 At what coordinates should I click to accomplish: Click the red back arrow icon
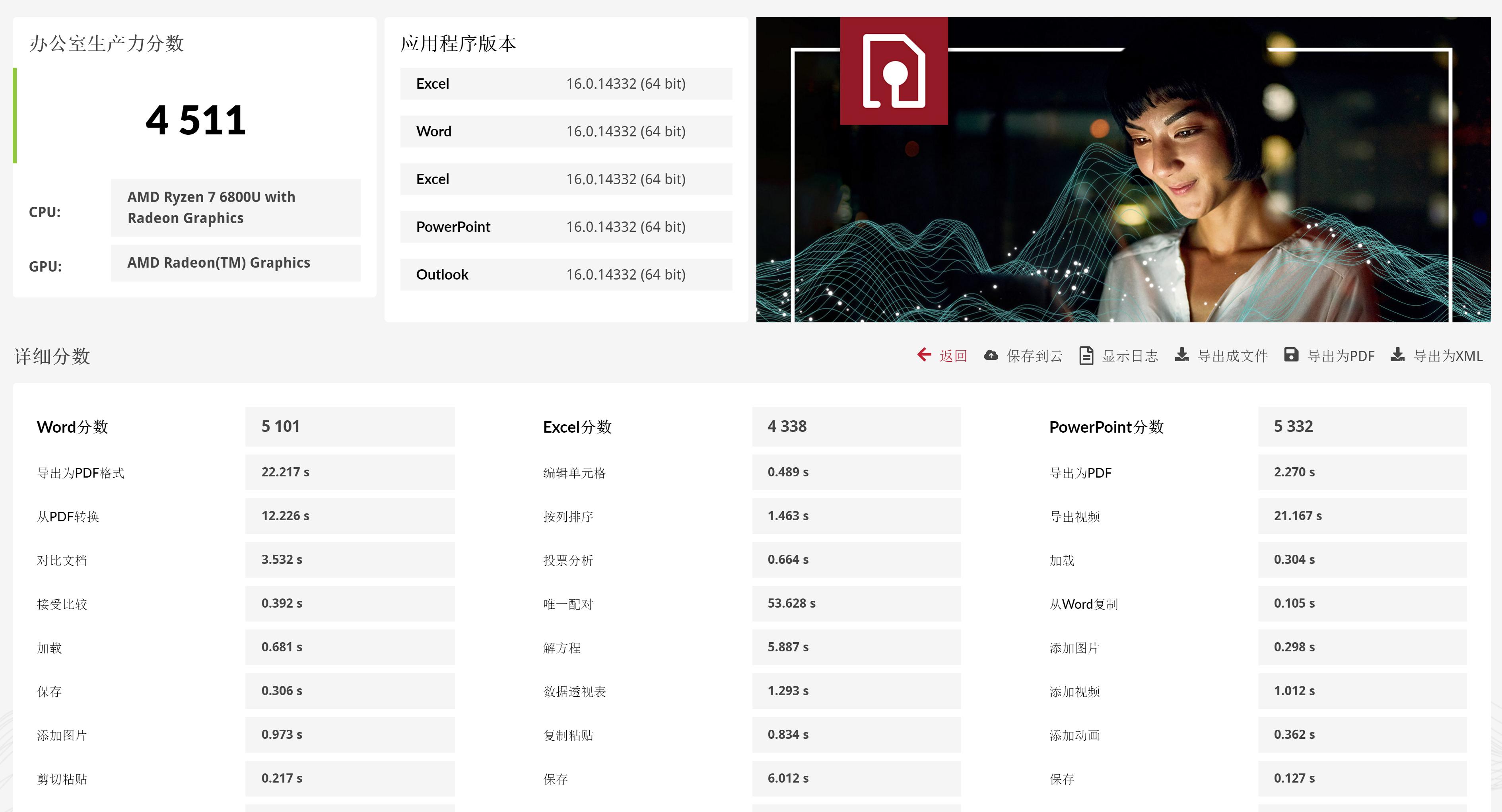point(924,355)
